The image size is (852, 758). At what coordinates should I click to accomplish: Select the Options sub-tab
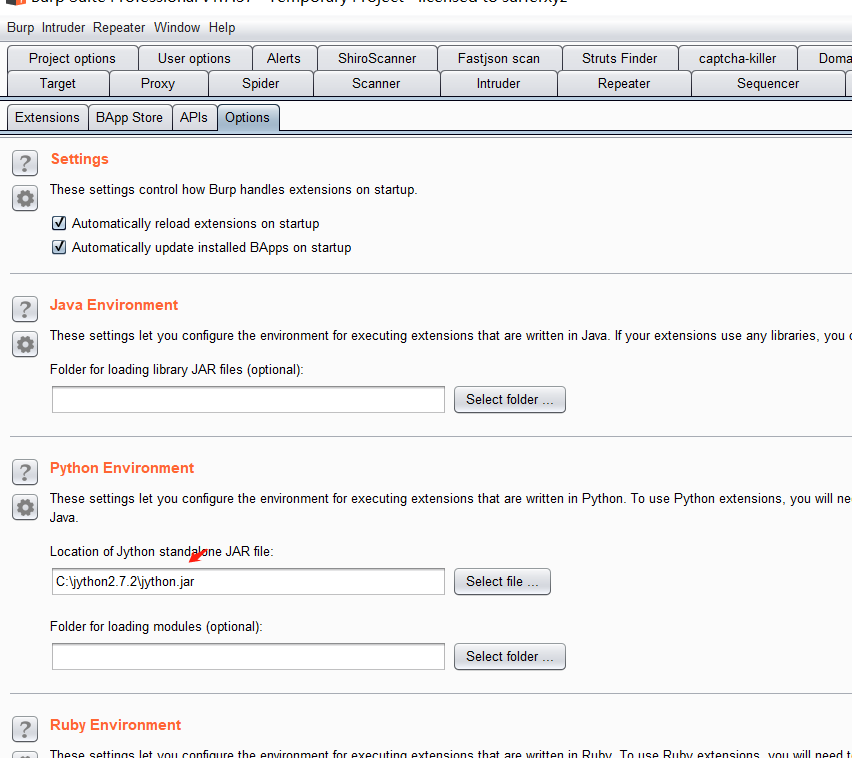pos(248,118)
